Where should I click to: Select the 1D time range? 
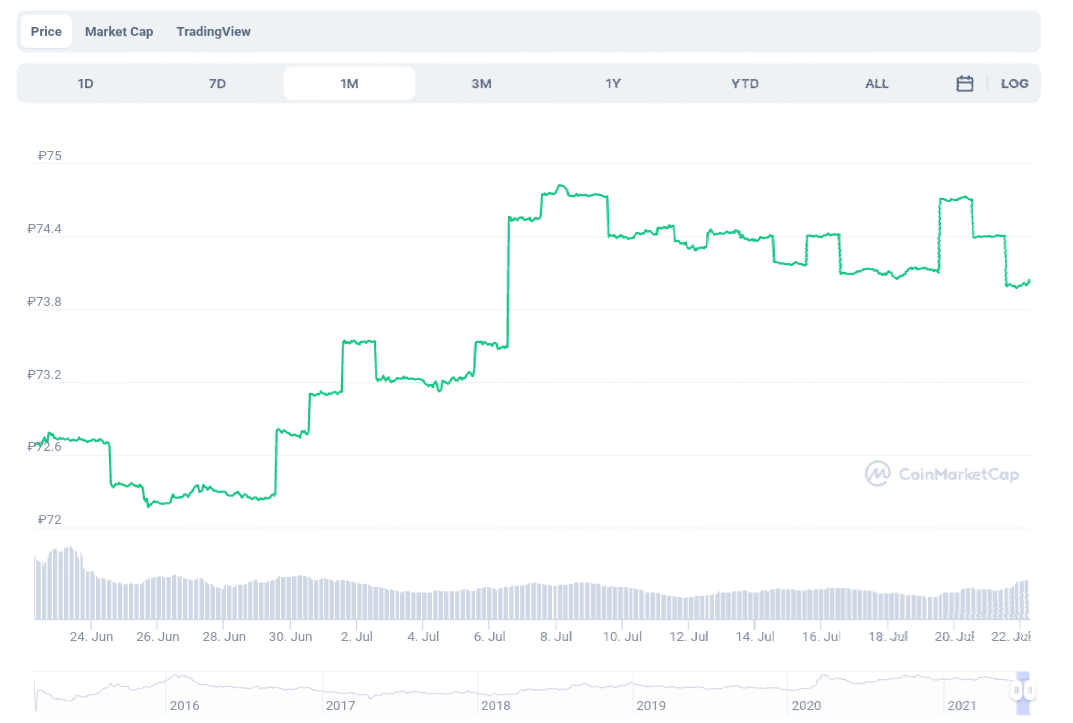pos(85,84)
